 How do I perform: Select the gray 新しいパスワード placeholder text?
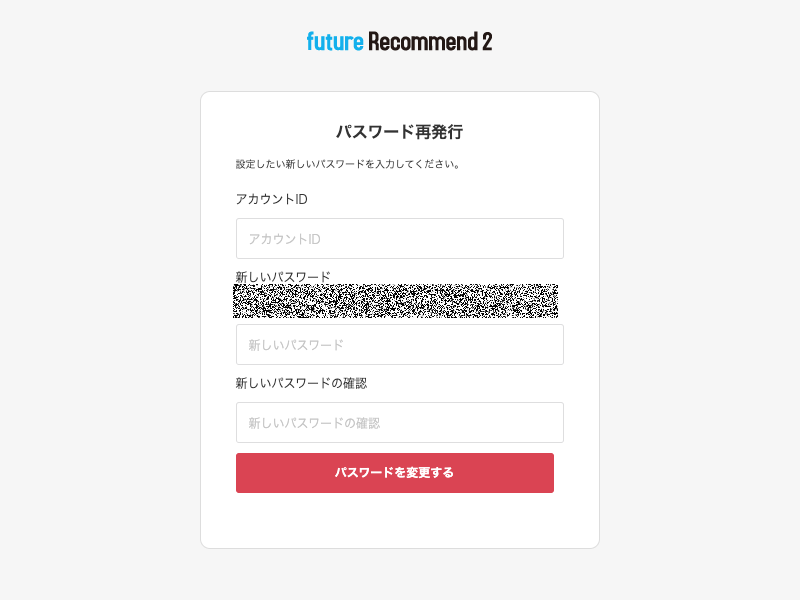tap(296, 345)
